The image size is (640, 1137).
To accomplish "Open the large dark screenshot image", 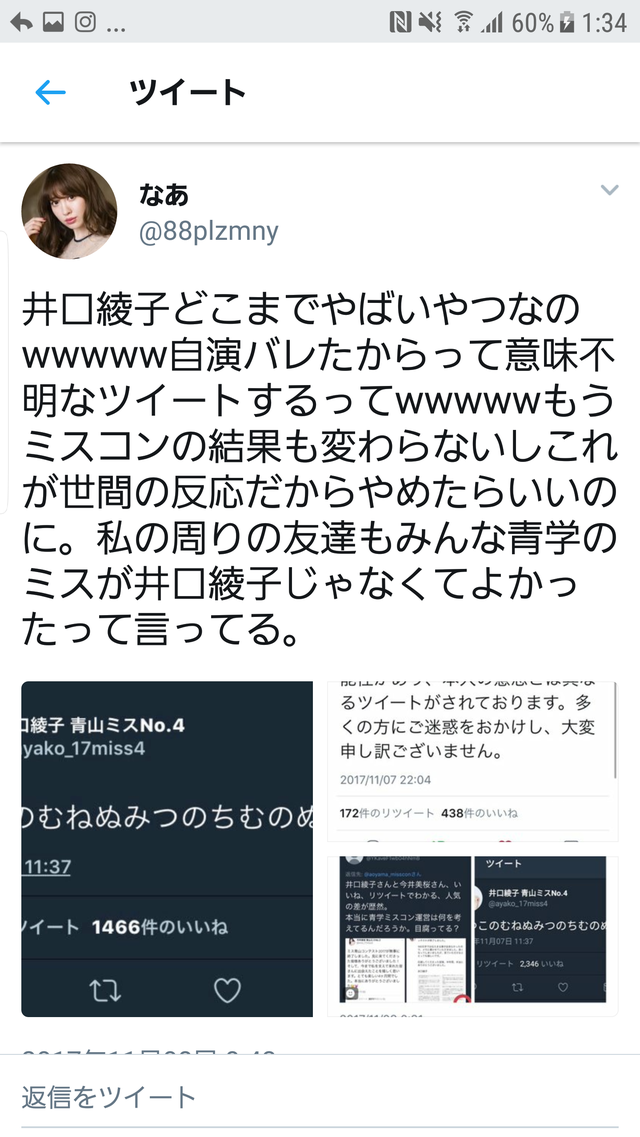I will pos(167,849).
